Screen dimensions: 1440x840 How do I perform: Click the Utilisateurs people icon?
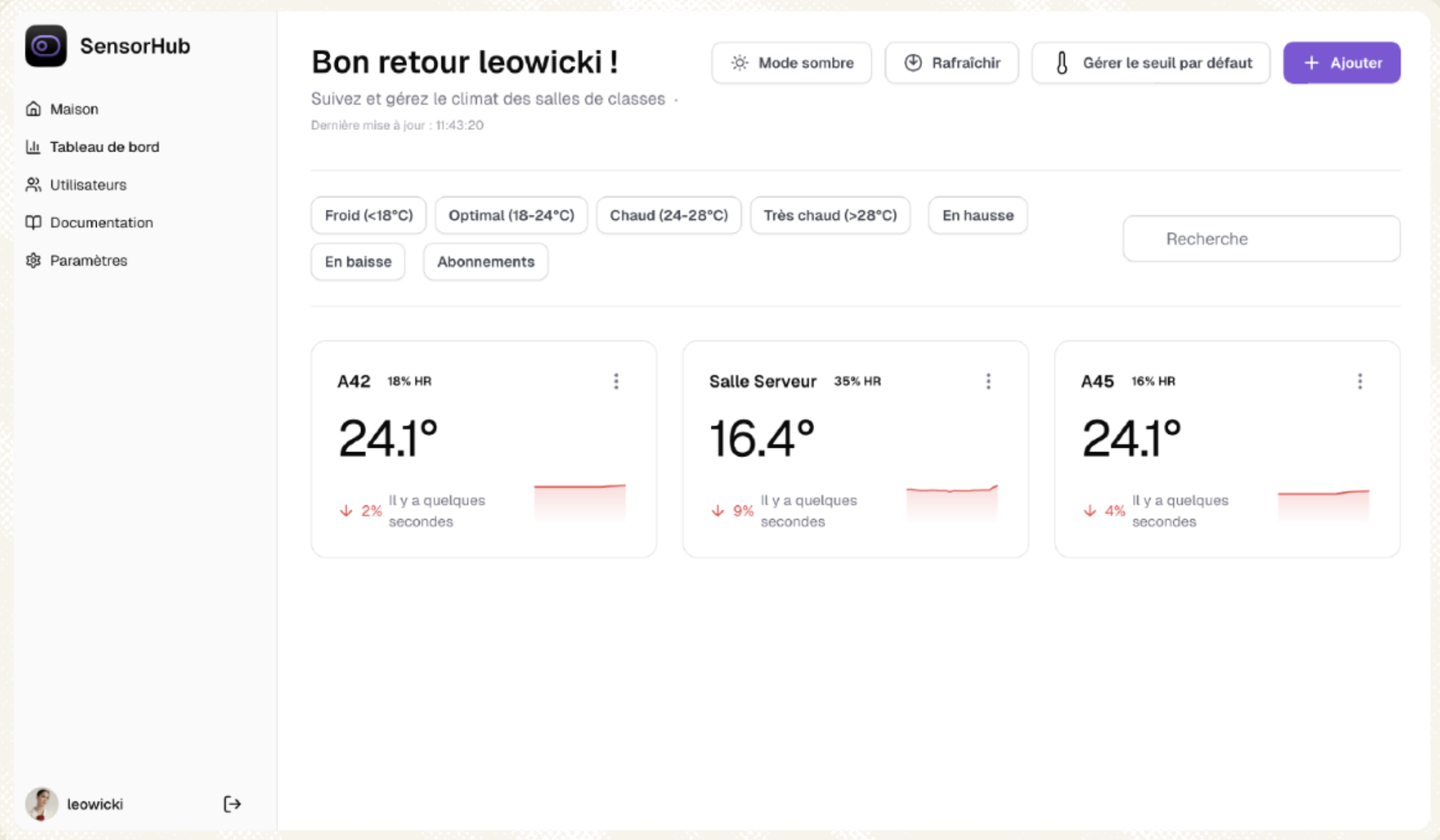[33, 185]
